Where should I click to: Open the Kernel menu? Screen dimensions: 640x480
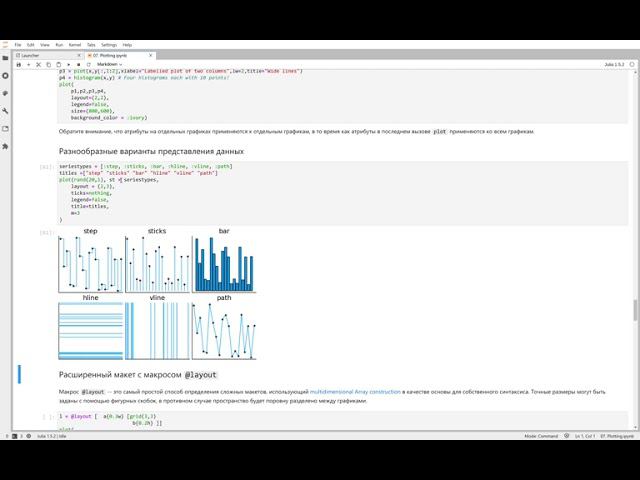(75, 45)
